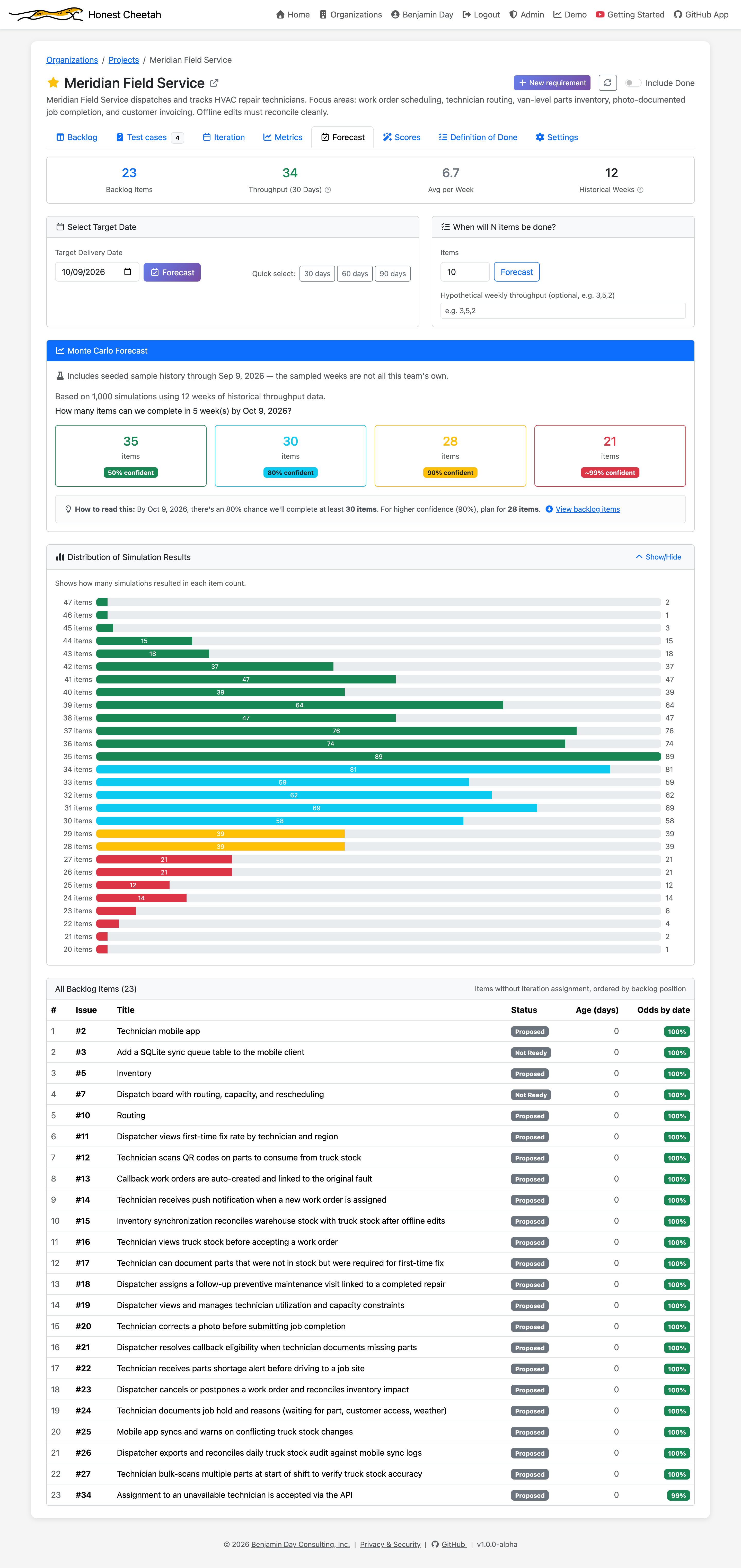Click the New requirement button
The image size is (741, 1568).
(552, 83)
